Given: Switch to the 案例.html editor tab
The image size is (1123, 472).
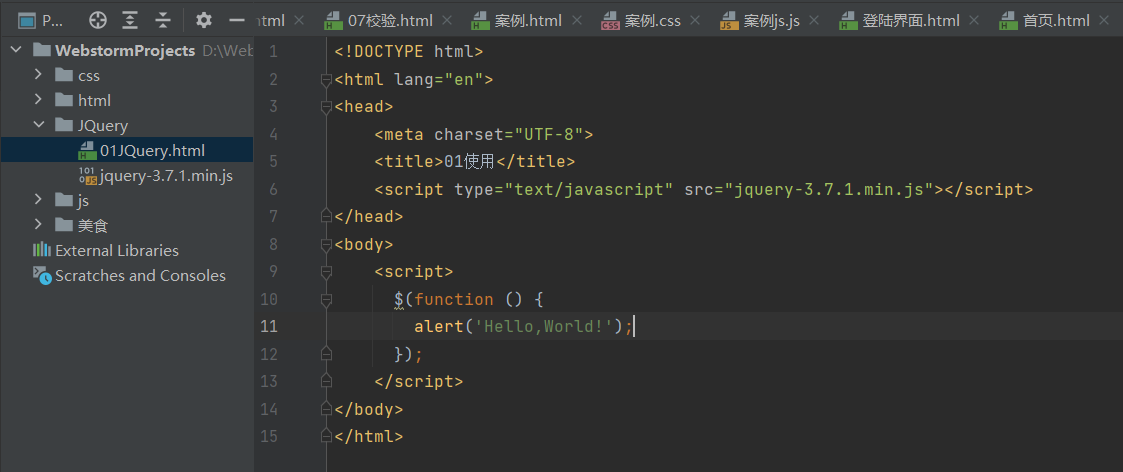Looking at the screenshot, I should pos(528,21).
